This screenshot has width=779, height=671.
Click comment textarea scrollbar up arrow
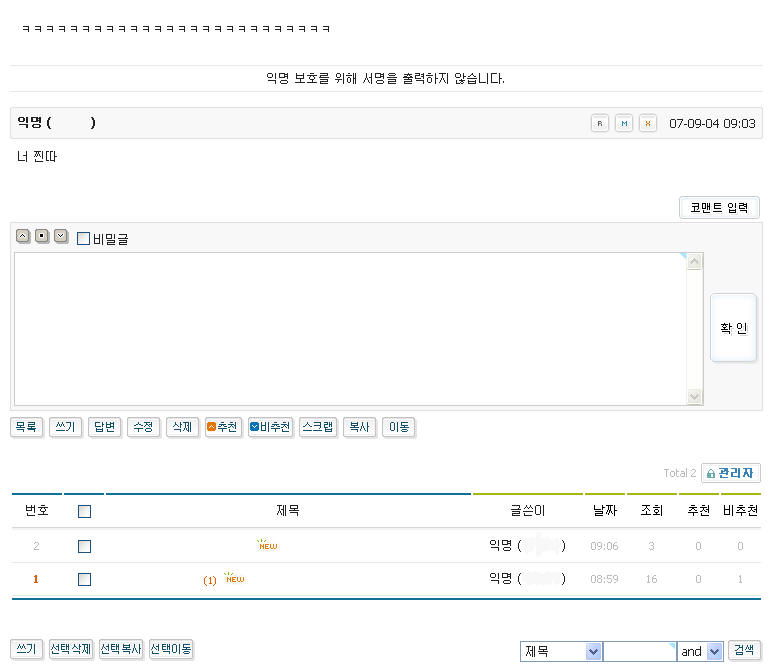coord(695,261)
